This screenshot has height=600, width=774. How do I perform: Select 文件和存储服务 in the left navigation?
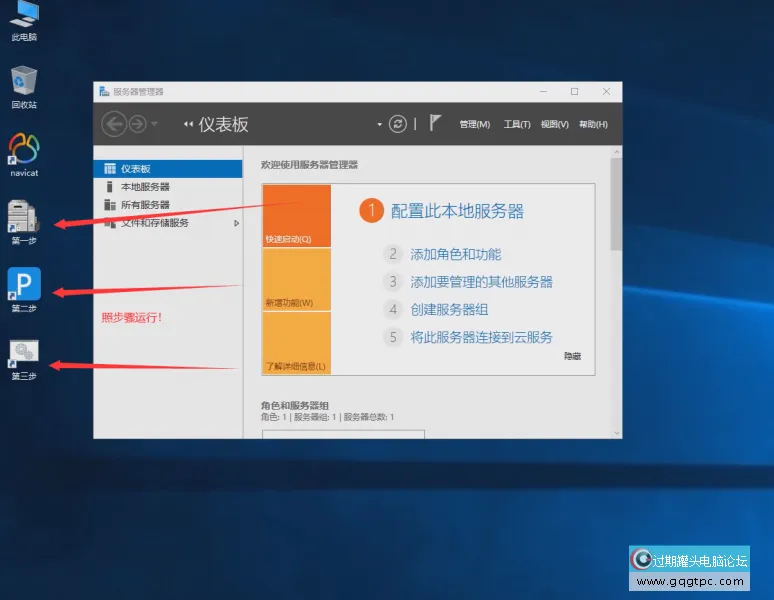(x=168, y=223)
